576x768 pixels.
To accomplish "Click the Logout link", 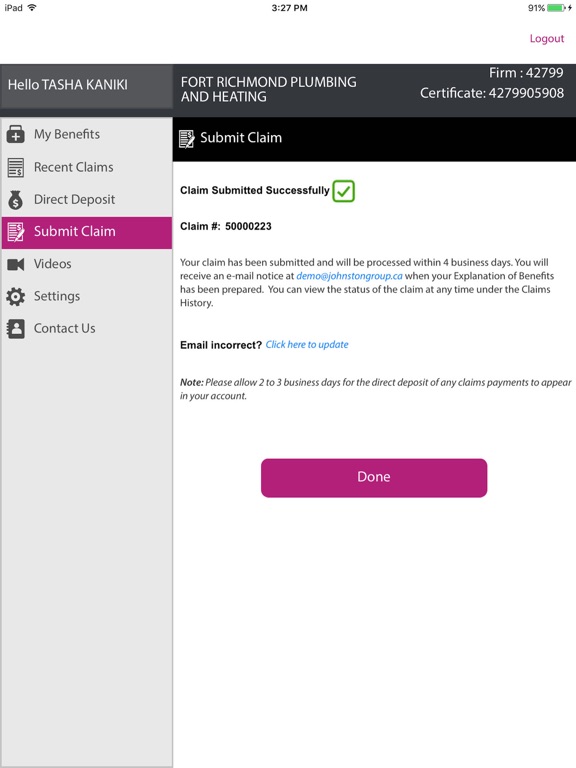I will coord(547,38).
